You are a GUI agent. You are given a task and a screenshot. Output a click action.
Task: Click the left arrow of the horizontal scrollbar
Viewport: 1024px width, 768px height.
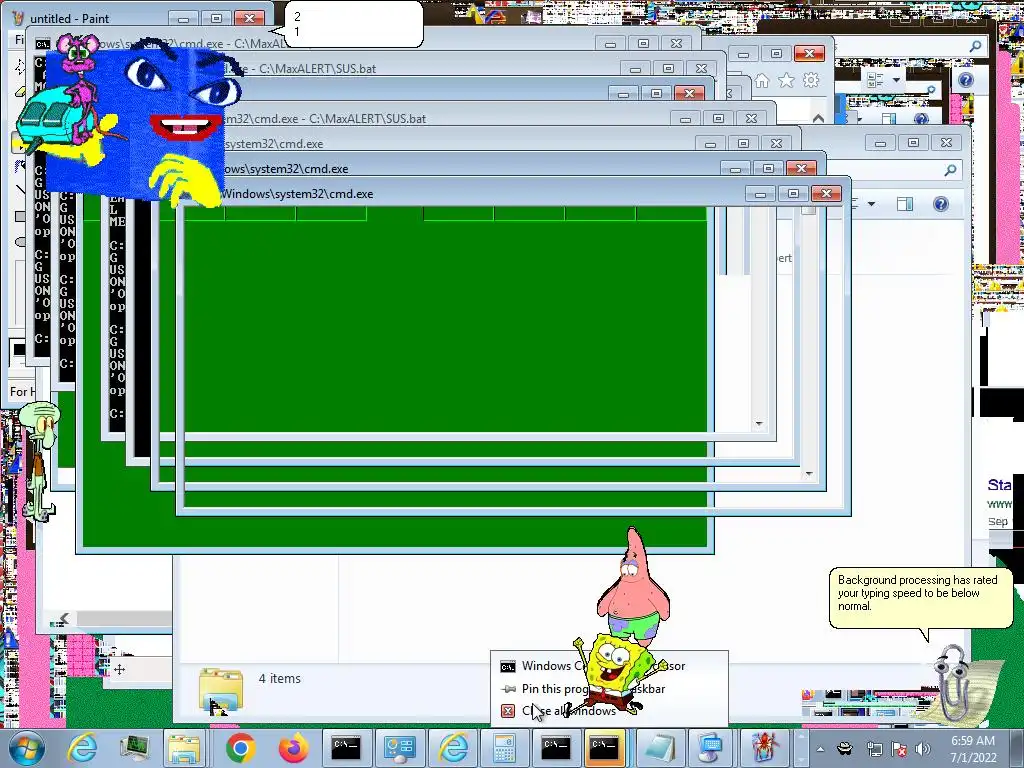click(64, 618)
